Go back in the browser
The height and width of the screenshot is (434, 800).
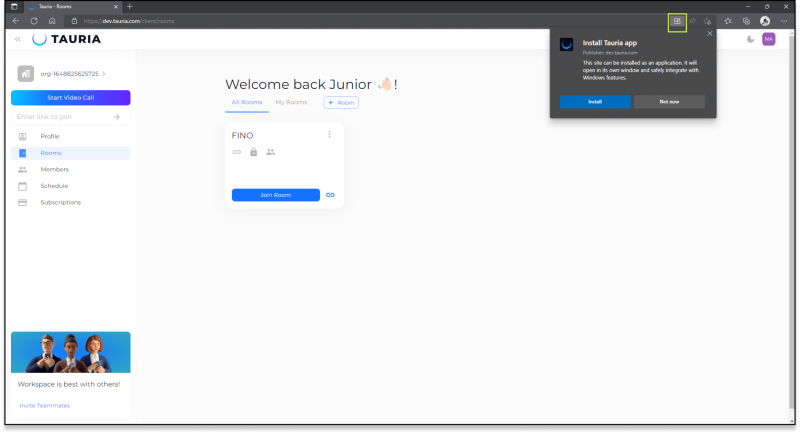16,21
